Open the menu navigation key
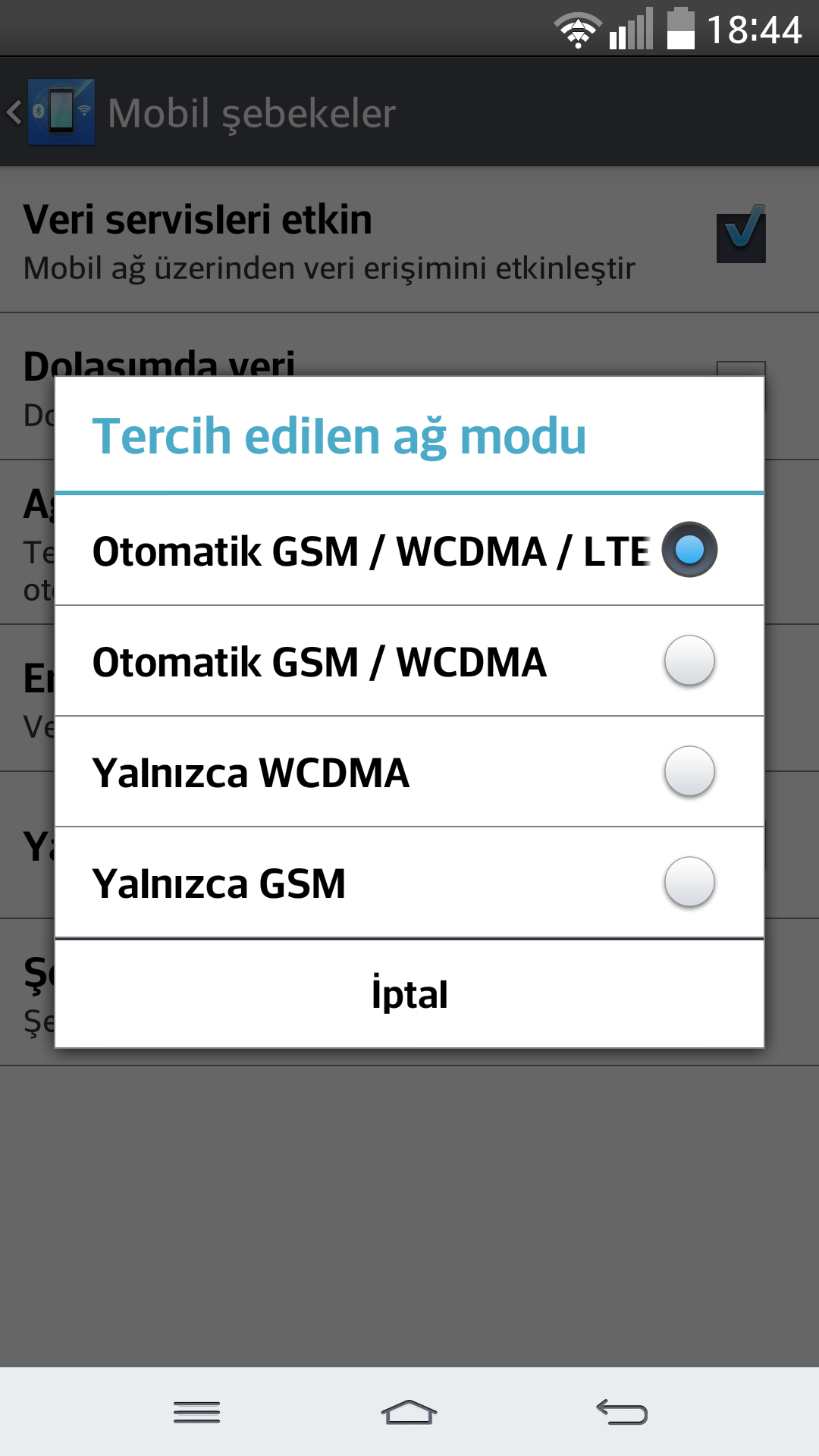Image resolution: width=819 pixels, height=1456 pixels. [196, 1412]
